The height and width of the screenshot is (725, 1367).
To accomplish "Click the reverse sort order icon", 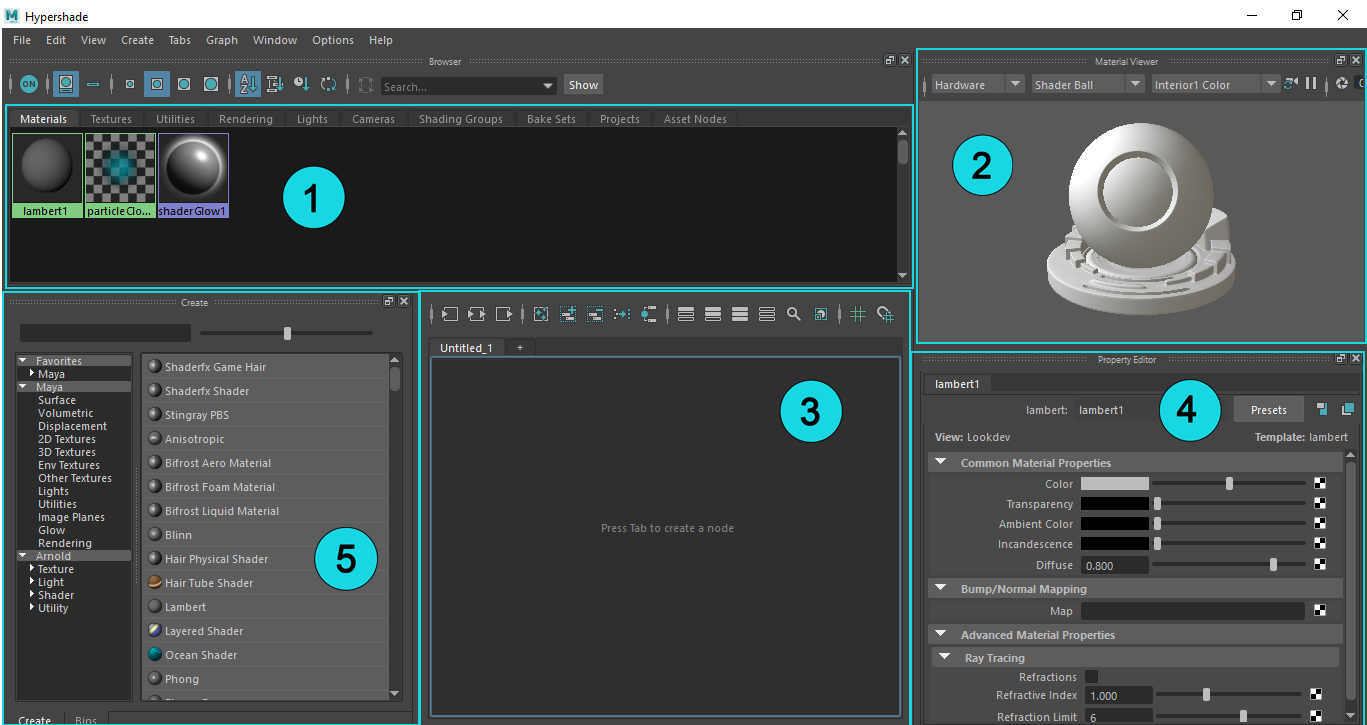I will click(x=328, y=85).
